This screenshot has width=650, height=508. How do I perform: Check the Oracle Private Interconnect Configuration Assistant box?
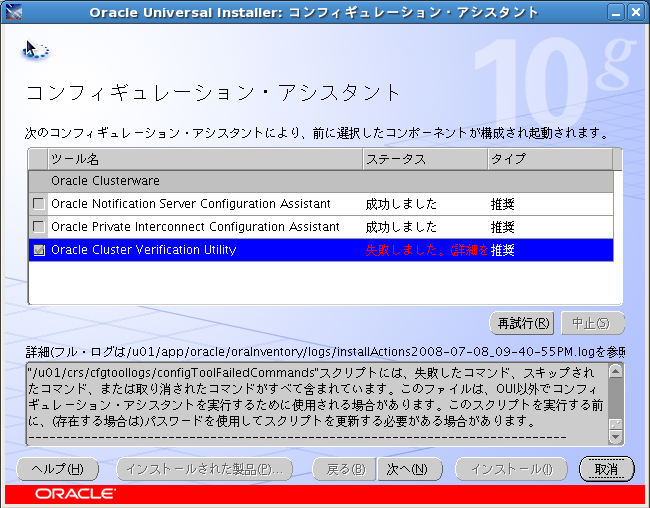point(39,226)
